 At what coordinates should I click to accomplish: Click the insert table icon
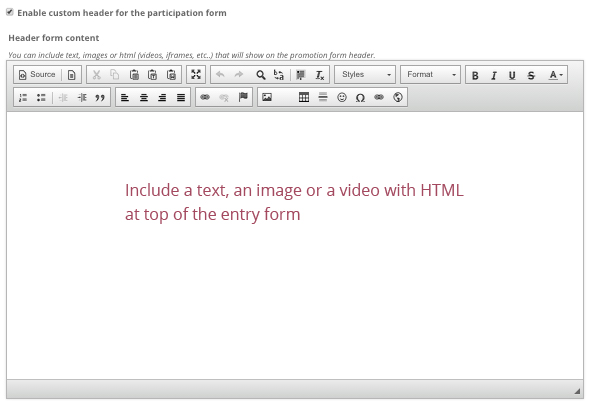(x=304, y=97)
